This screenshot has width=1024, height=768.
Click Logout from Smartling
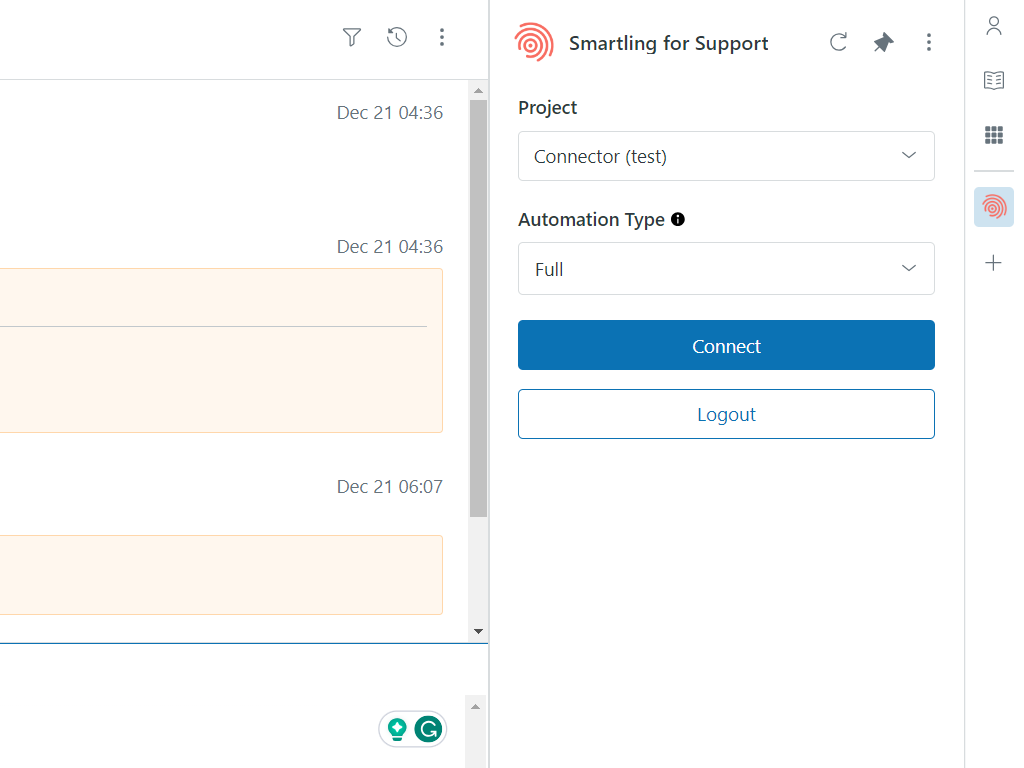726,414
